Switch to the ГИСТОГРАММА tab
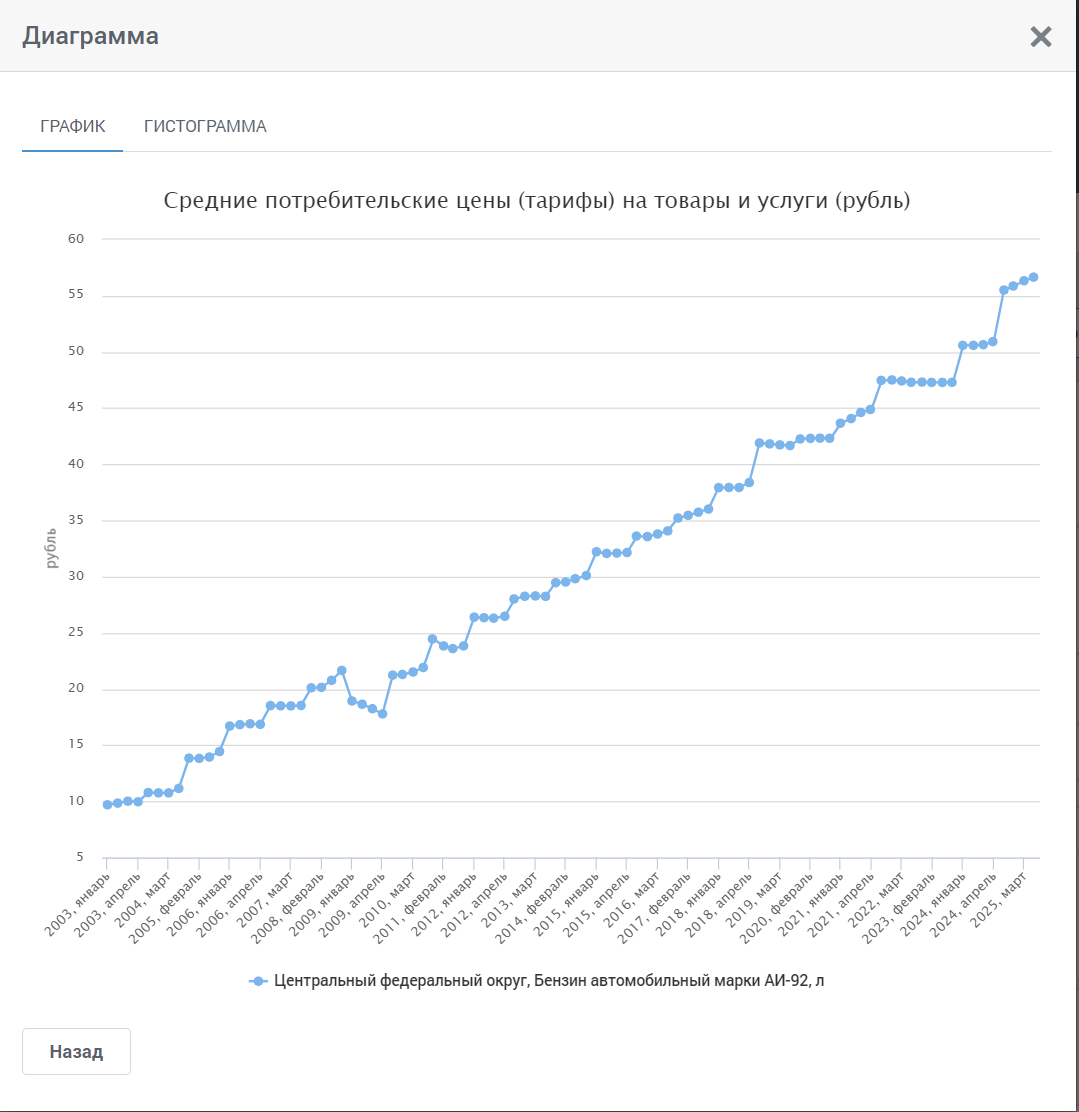 [205, 126]
